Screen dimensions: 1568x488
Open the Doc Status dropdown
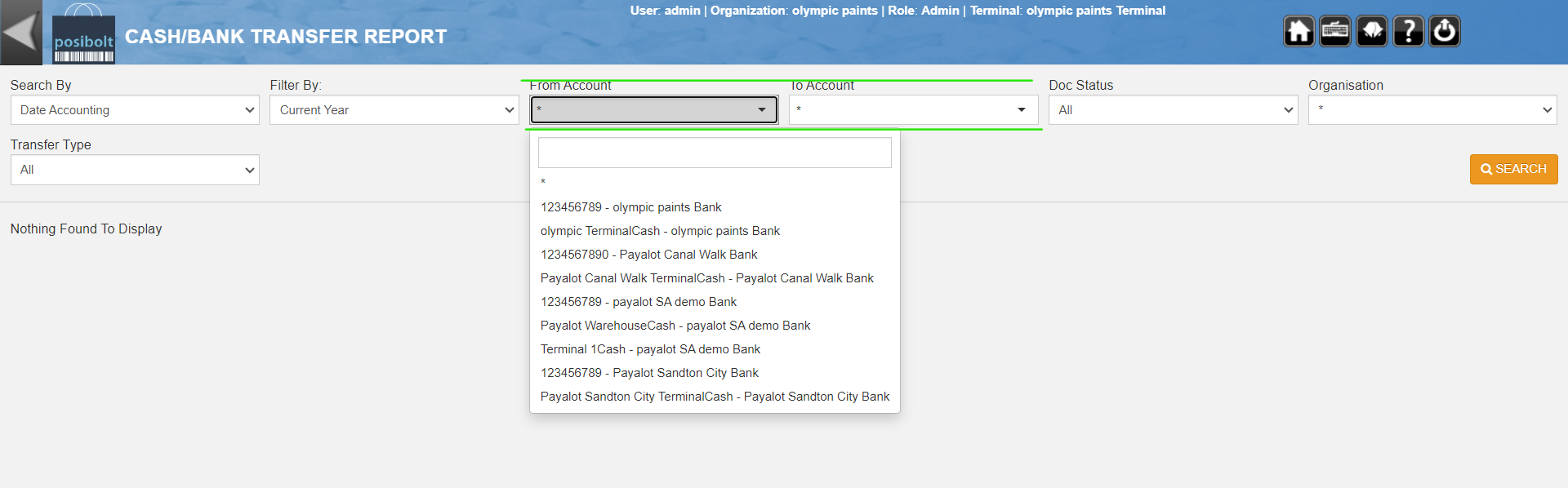pyautogui.click(x=1173, y=110)
